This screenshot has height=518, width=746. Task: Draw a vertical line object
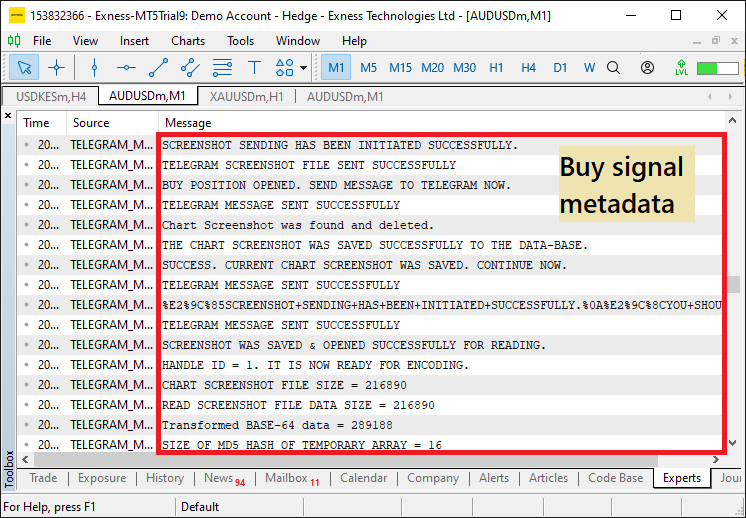(94, 68)
